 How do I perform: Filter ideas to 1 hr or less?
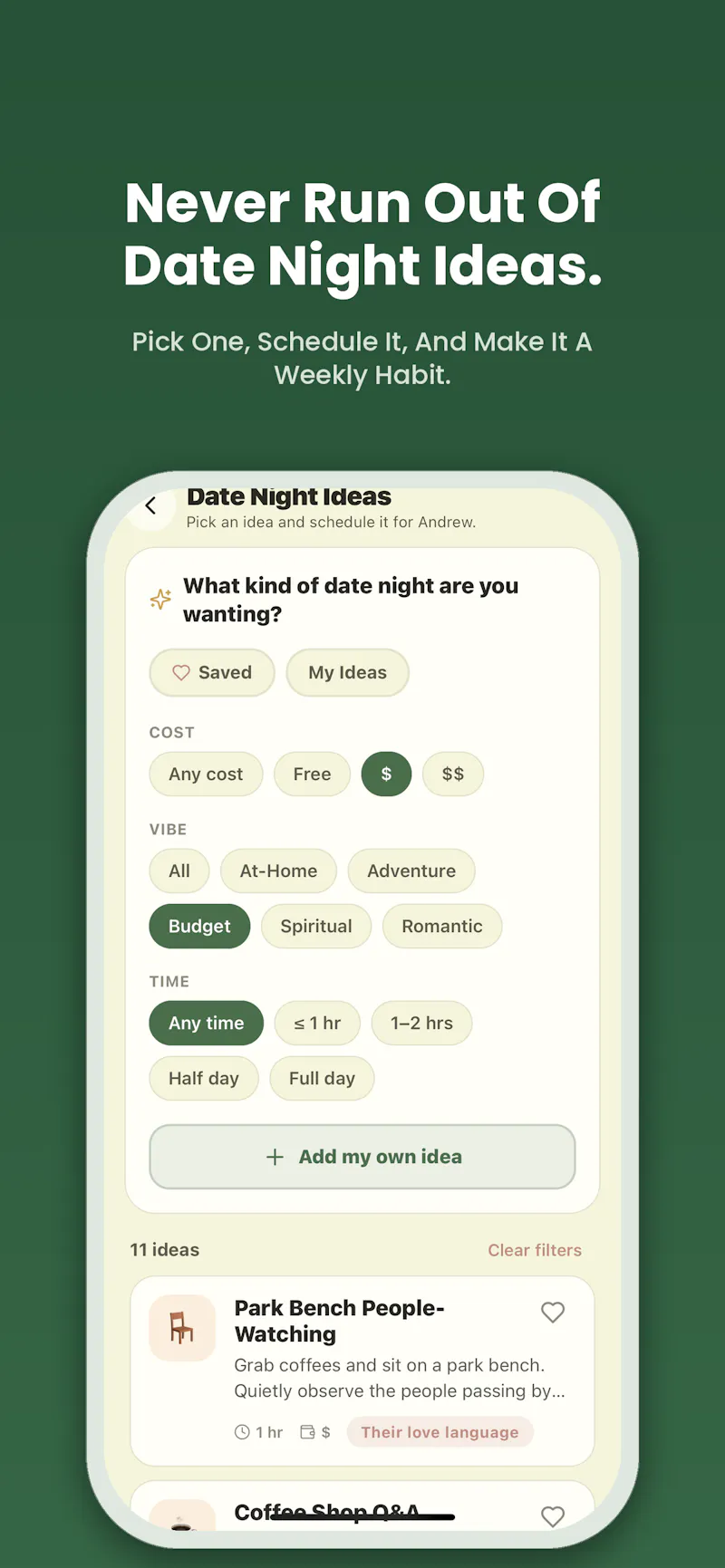click(317, 1024)
